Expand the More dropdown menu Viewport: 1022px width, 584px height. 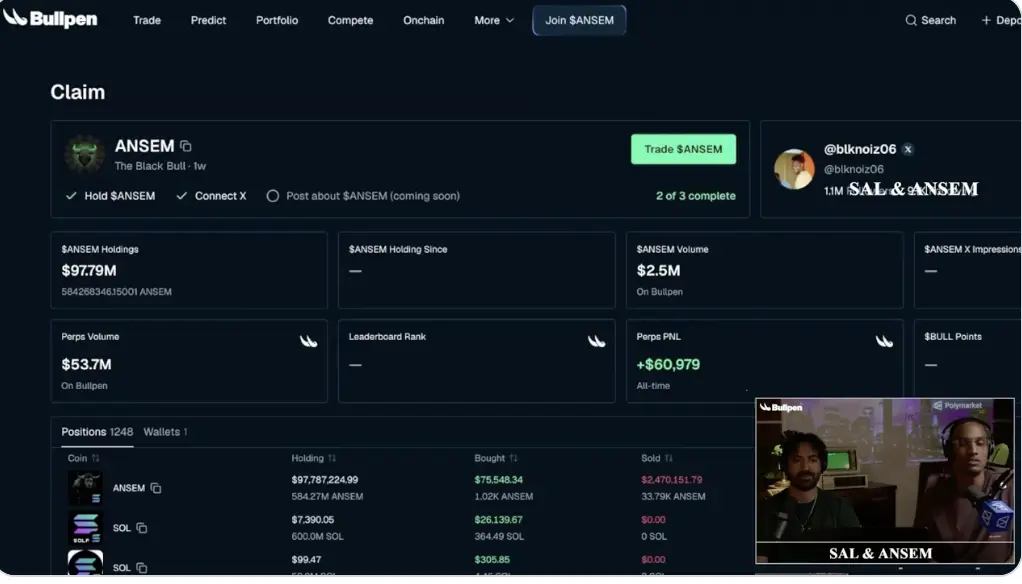494,20
